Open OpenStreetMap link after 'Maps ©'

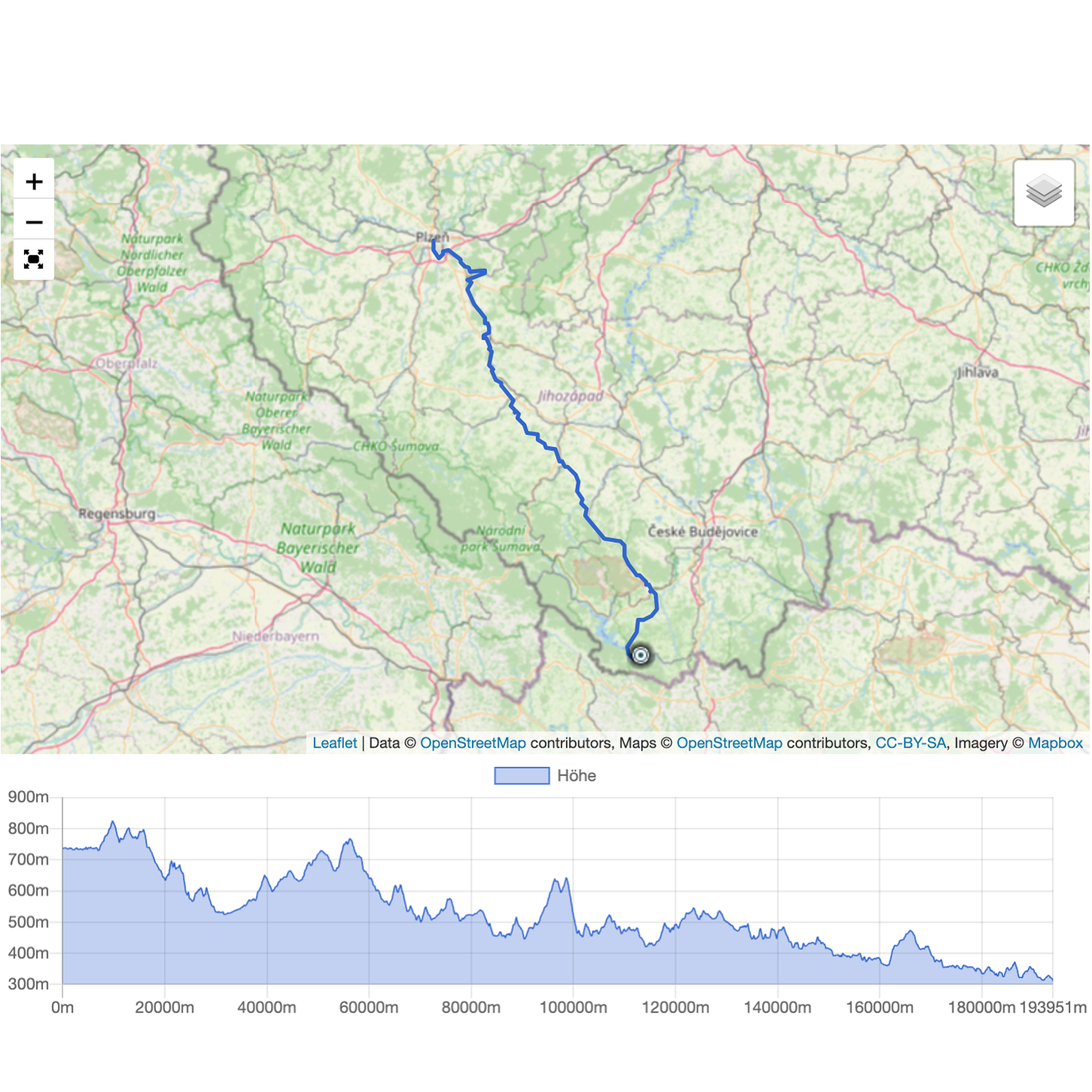coord(729,743)
